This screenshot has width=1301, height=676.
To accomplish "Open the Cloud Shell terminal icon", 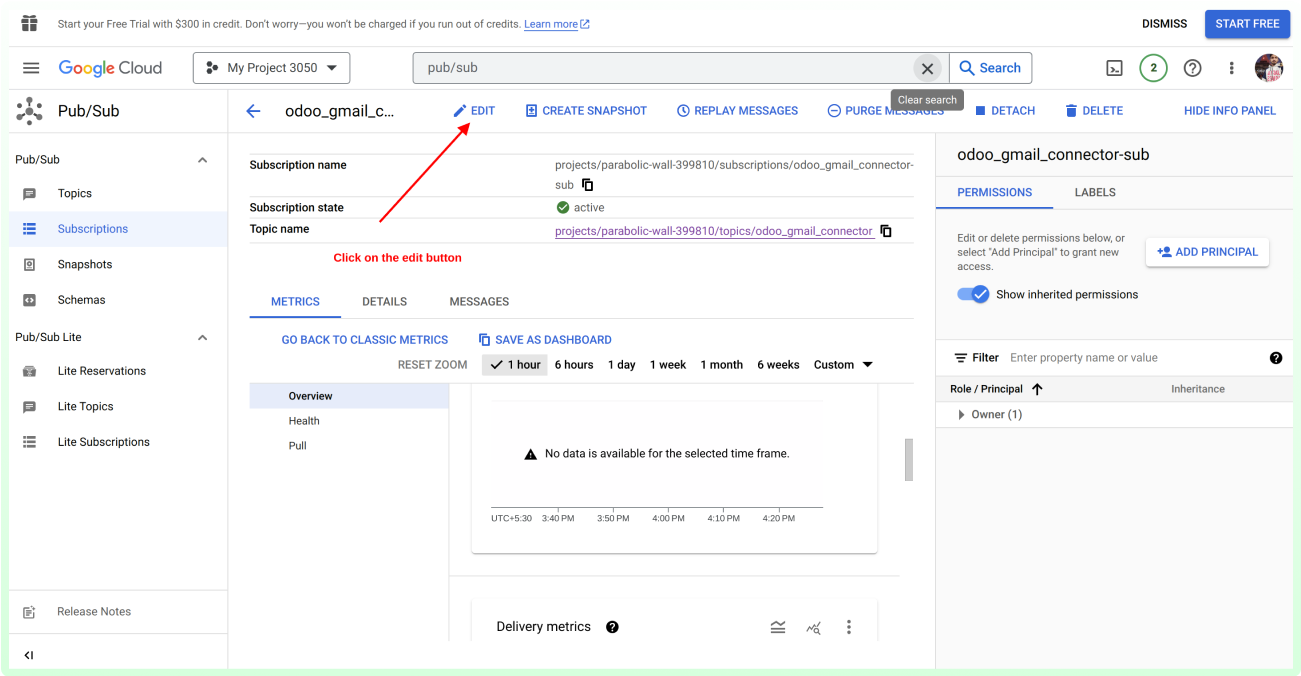I will [x=1114, y=68].
